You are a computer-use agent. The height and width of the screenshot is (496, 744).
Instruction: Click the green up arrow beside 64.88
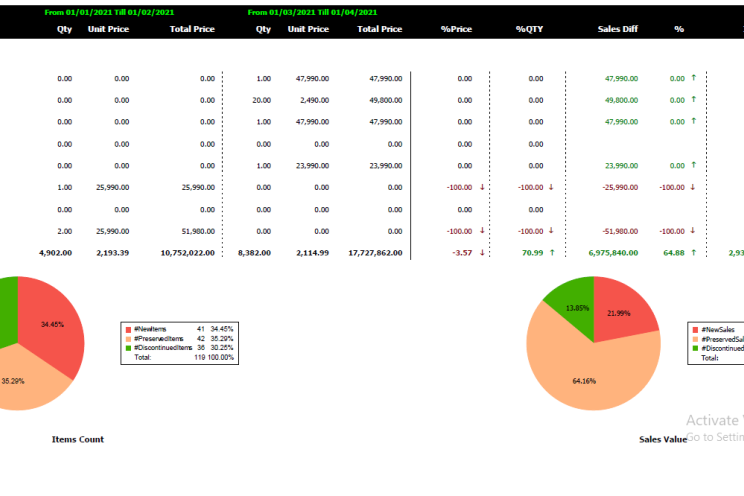pos(693,253)
